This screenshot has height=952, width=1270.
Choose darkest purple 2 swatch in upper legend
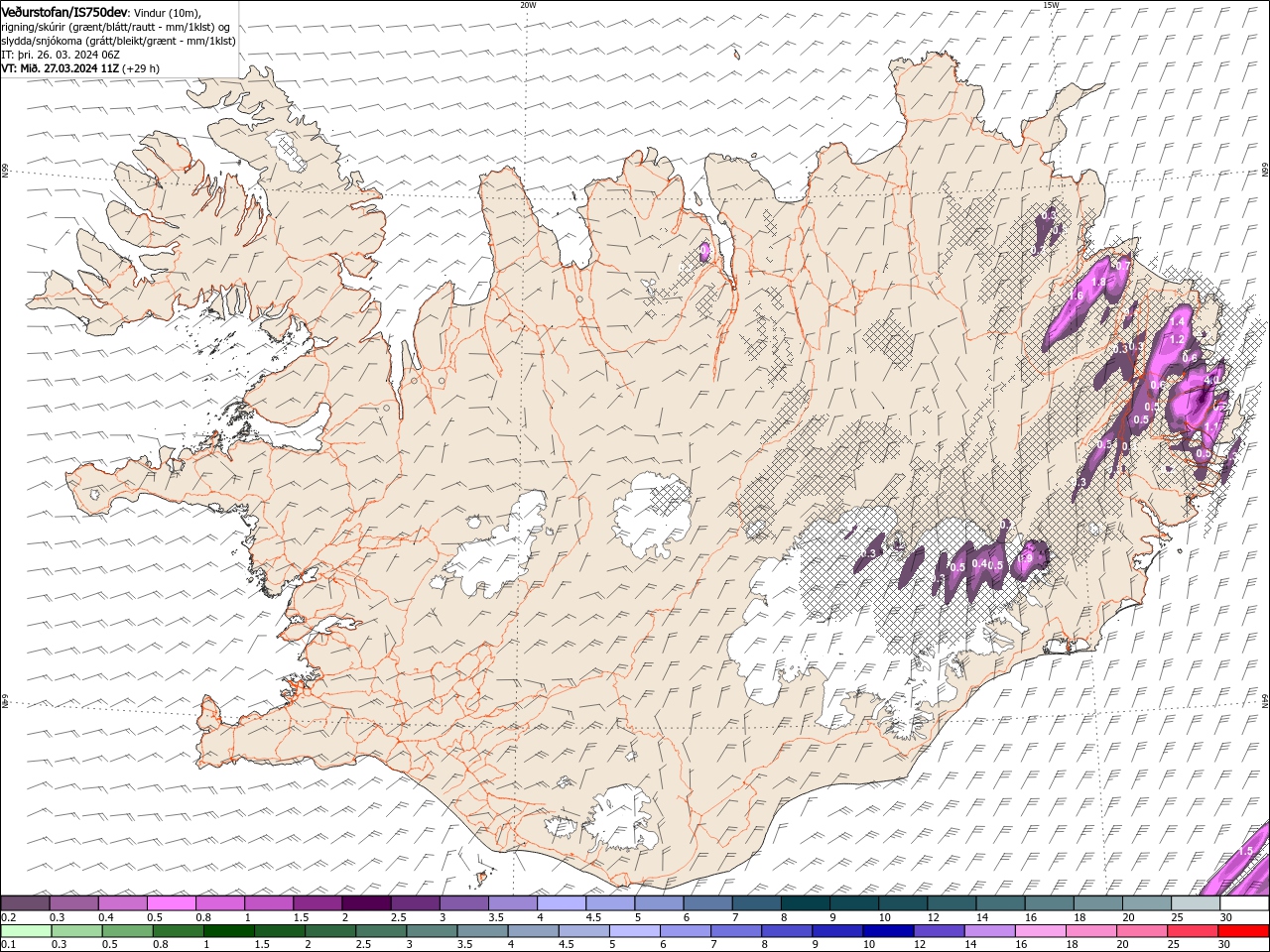tap(367, 902)
